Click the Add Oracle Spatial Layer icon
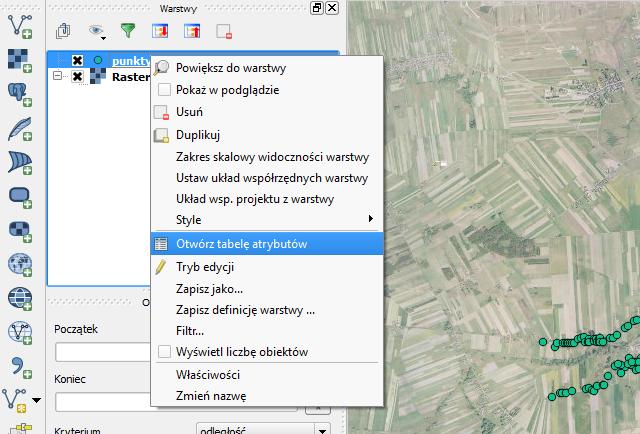This screenshot has width=640, height=434. (20, 197)
